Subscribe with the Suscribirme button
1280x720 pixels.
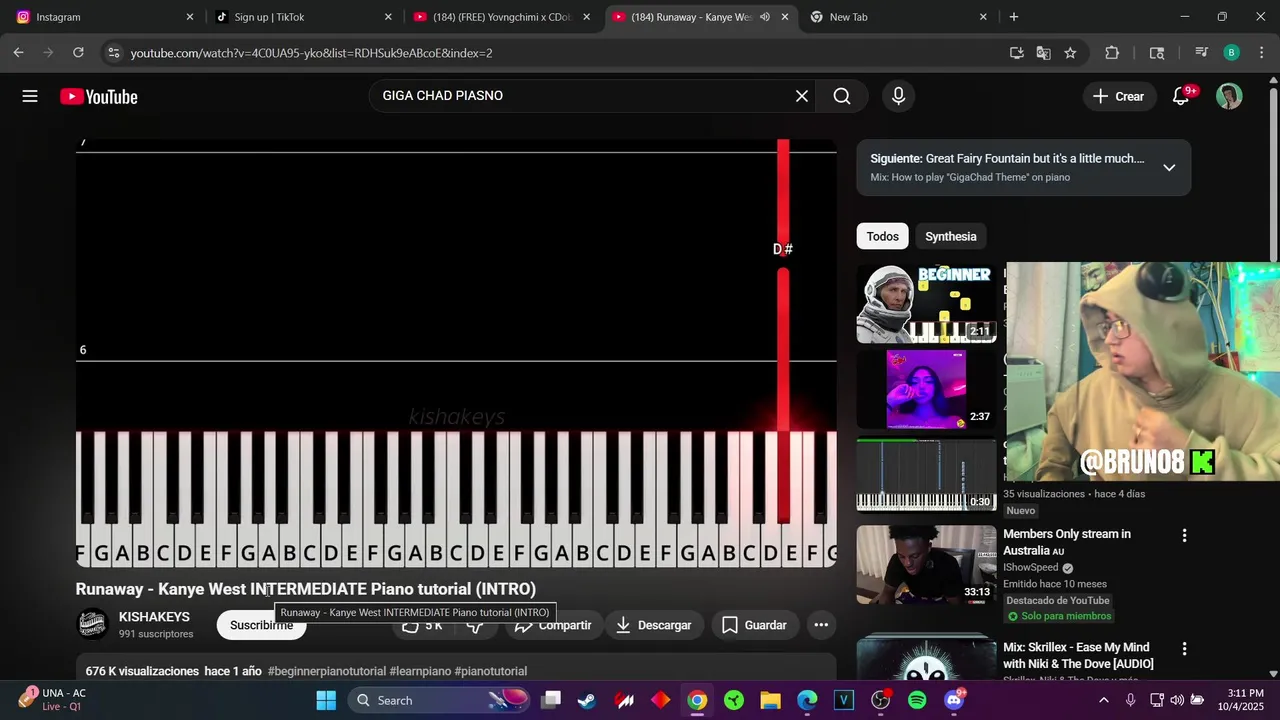click(262, 625)
